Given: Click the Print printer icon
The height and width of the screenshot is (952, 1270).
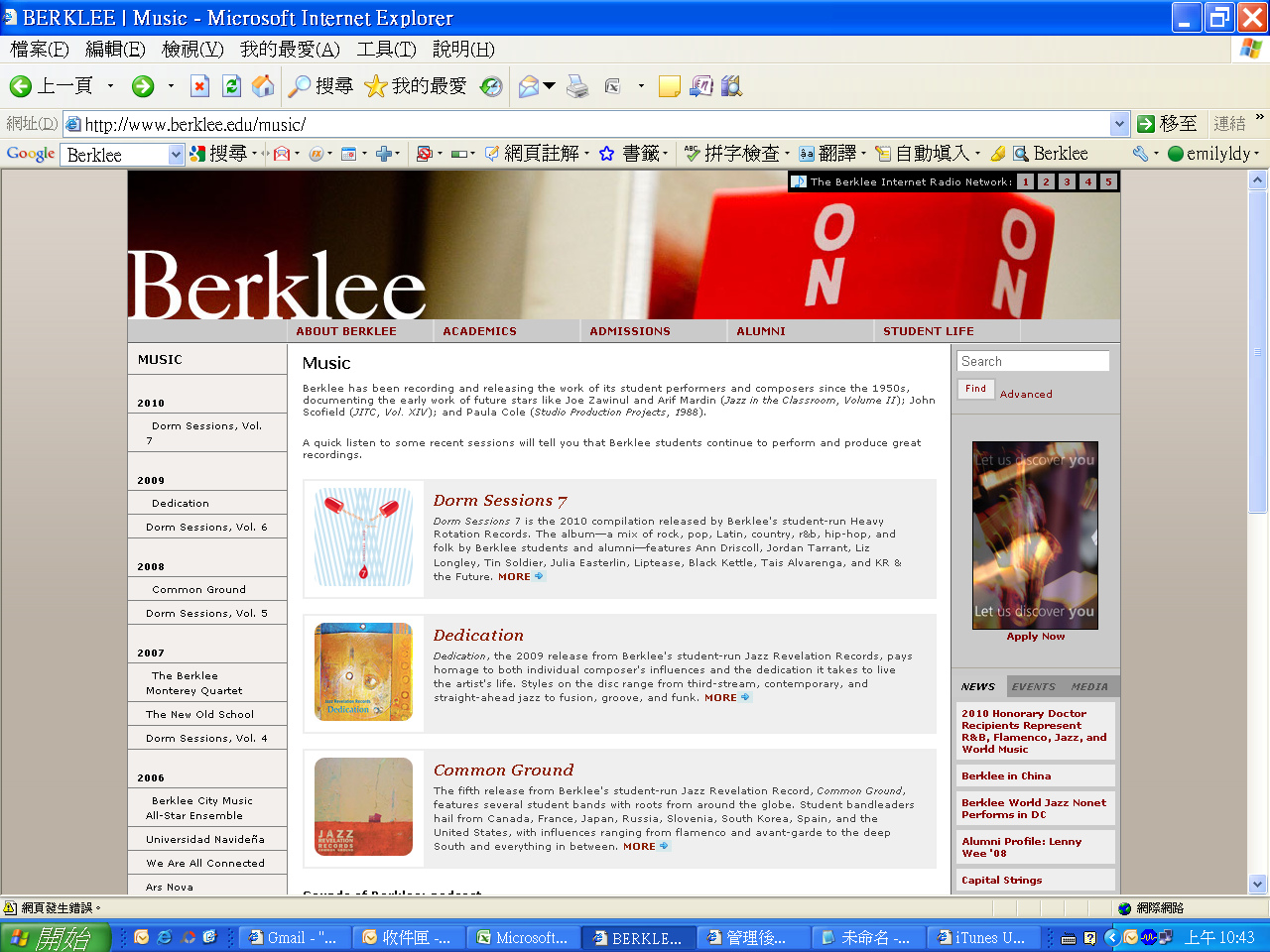Looking at the screenshot, I should pyautogui.click(x=578, y=87).
